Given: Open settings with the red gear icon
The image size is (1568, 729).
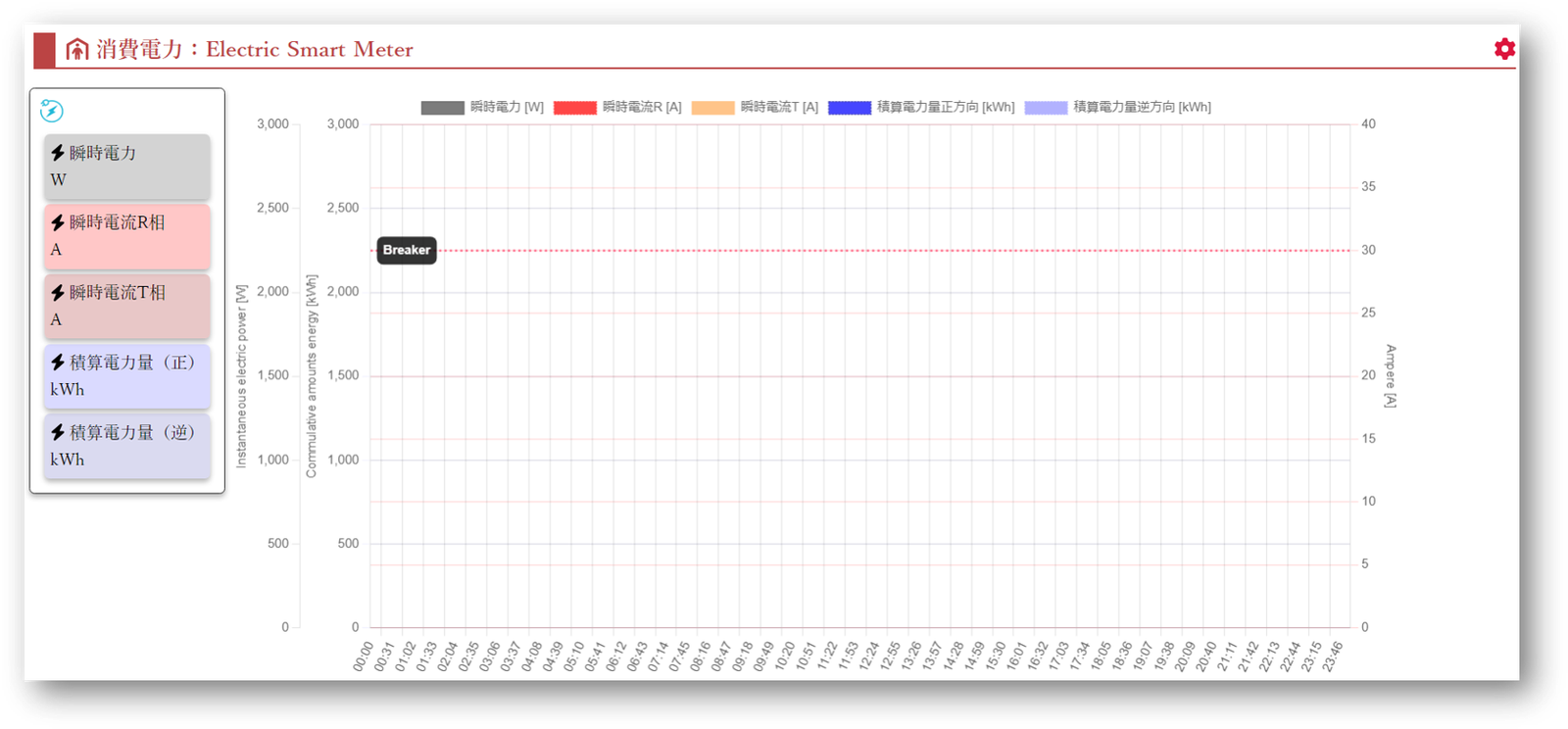Looking at the screenshot, I should click(x=1504, y=49).
